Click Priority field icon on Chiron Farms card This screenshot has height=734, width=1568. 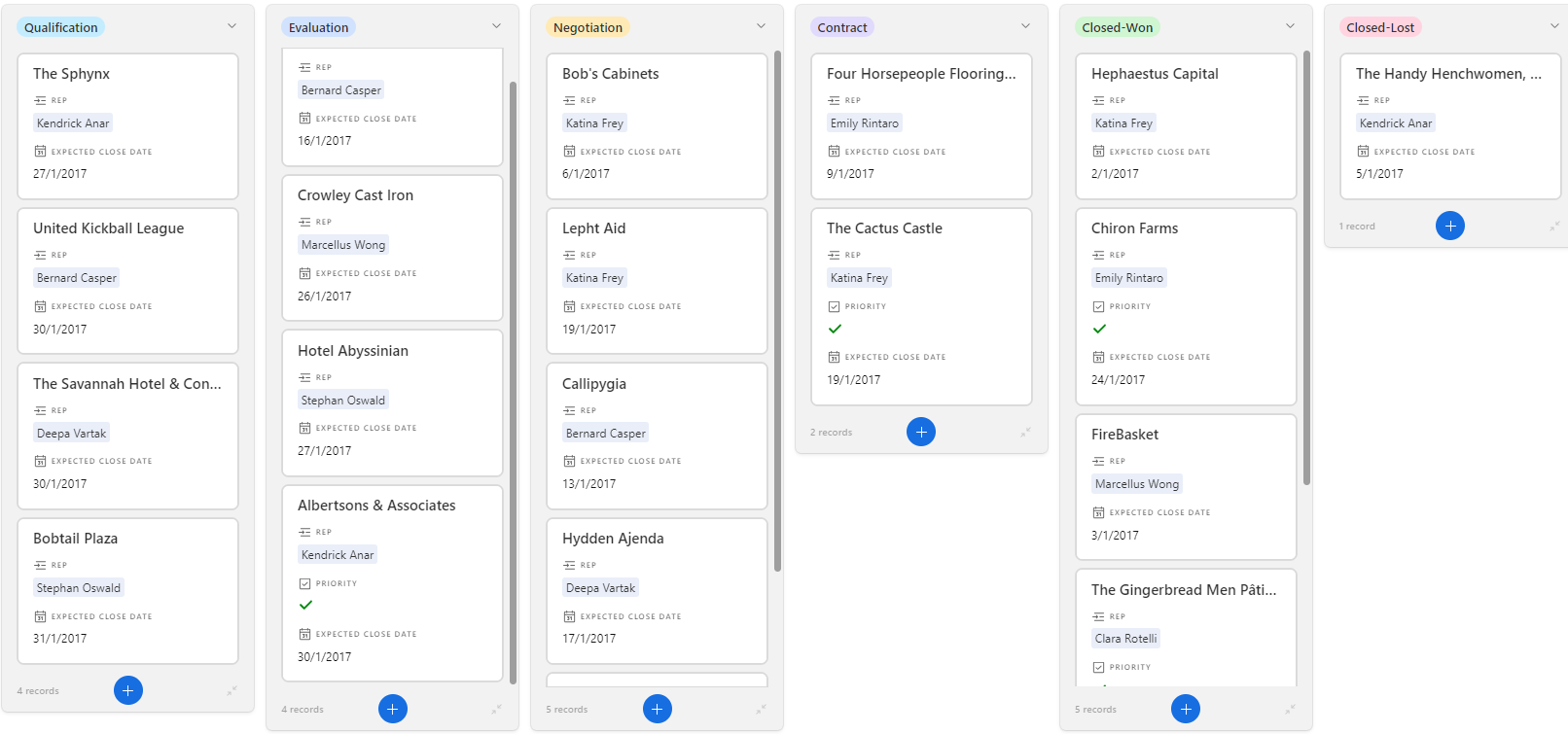click(x=1098, y=306)
